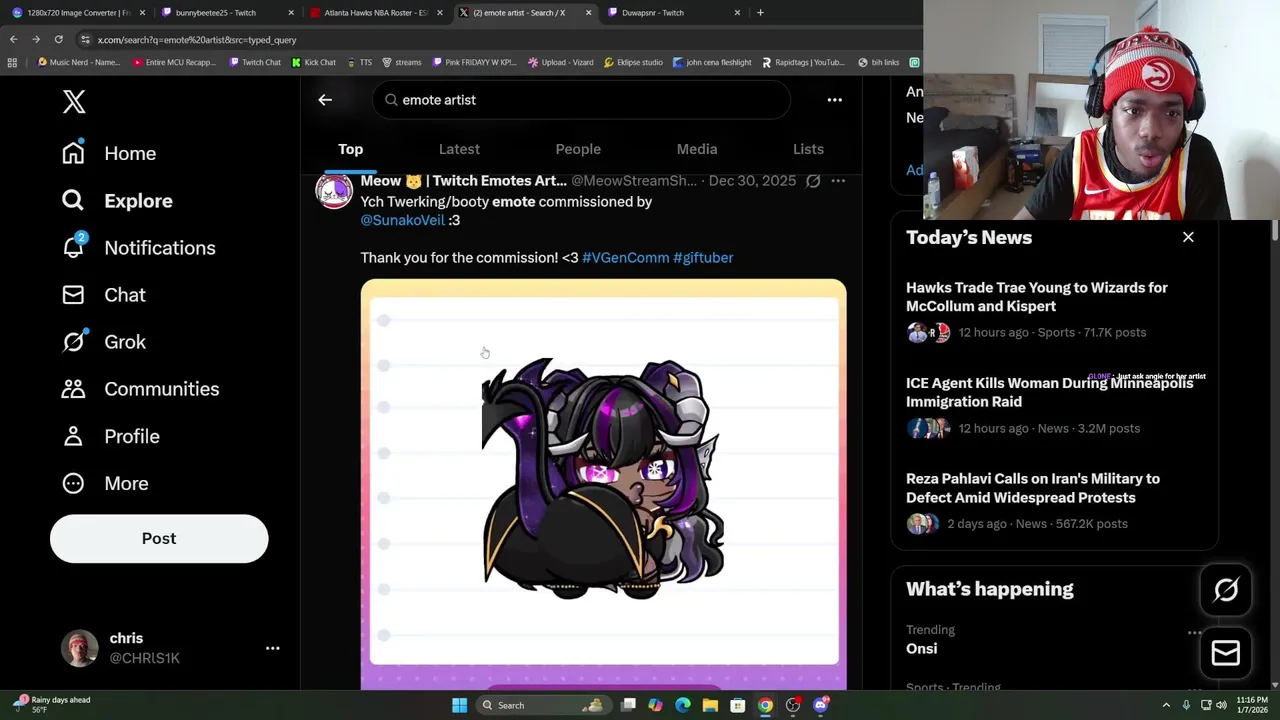Open more options for Onsi trend

point(1194,632)
